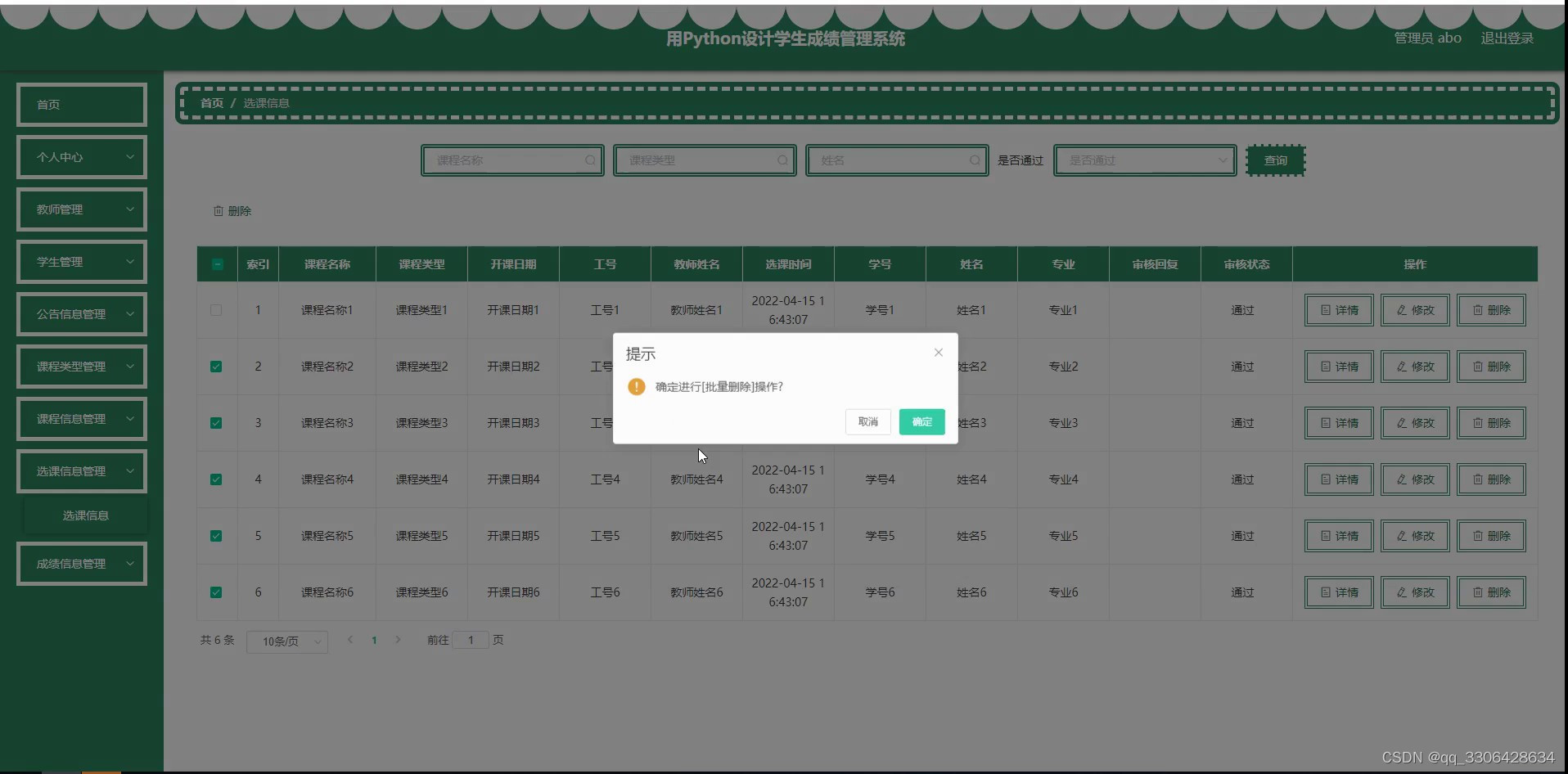
Task: Click the batch 删除 button above table
Action: 232,211
